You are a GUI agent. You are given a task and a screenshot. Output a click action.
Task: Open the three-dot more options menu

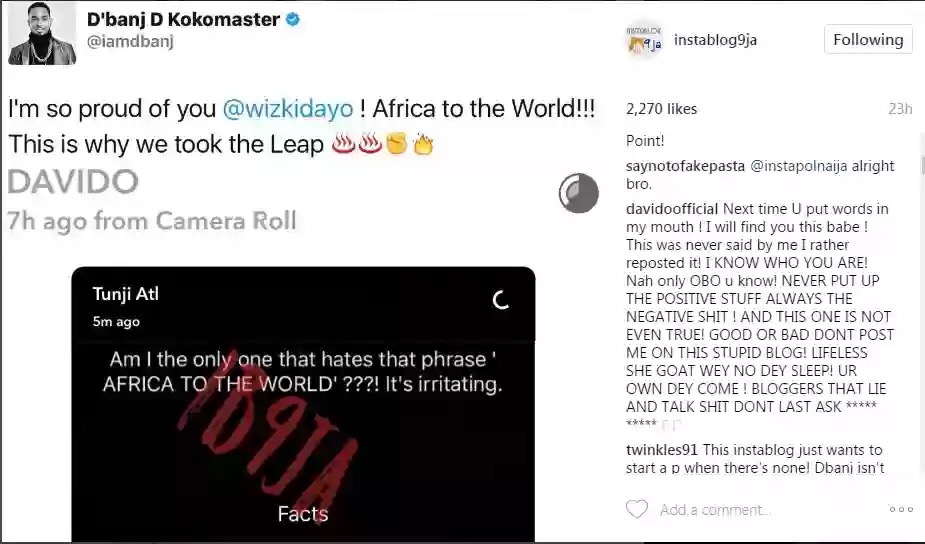click(900, 510)
